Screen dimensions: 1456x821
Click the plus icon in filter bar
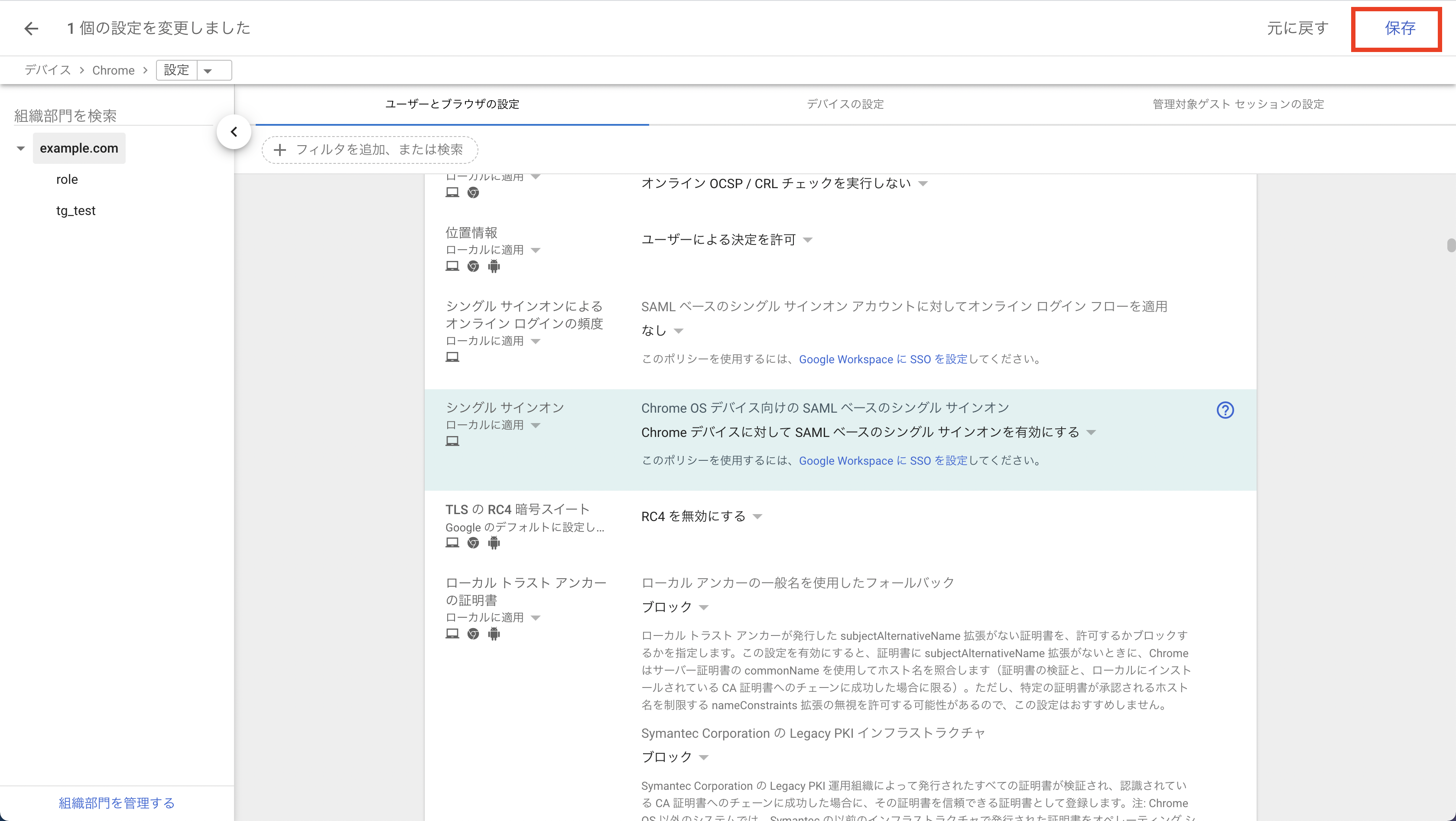pyautogui.click(x=279, y=150)
